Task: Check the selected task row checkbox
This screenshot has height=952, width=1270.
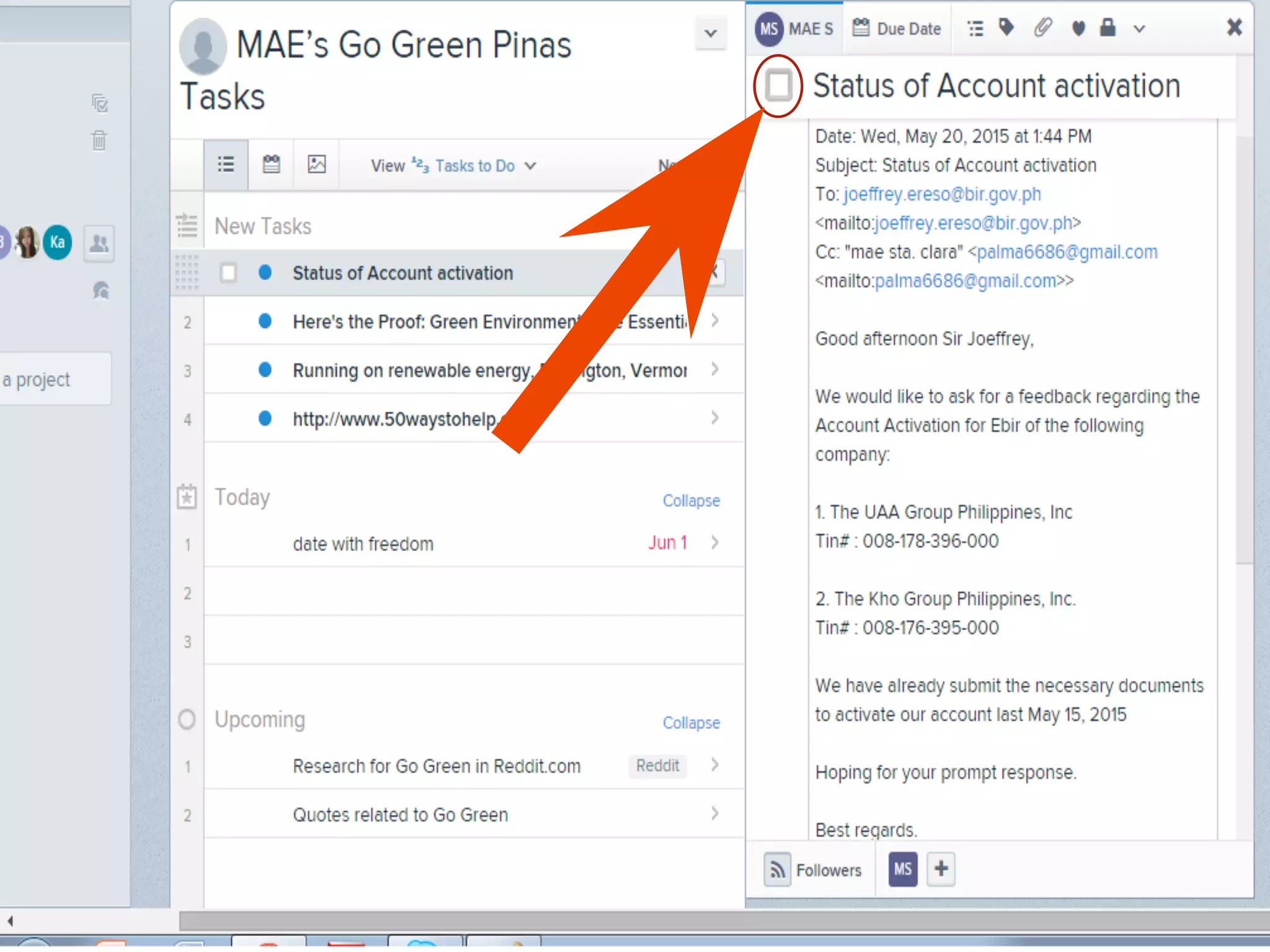Action: coord(228,273)
